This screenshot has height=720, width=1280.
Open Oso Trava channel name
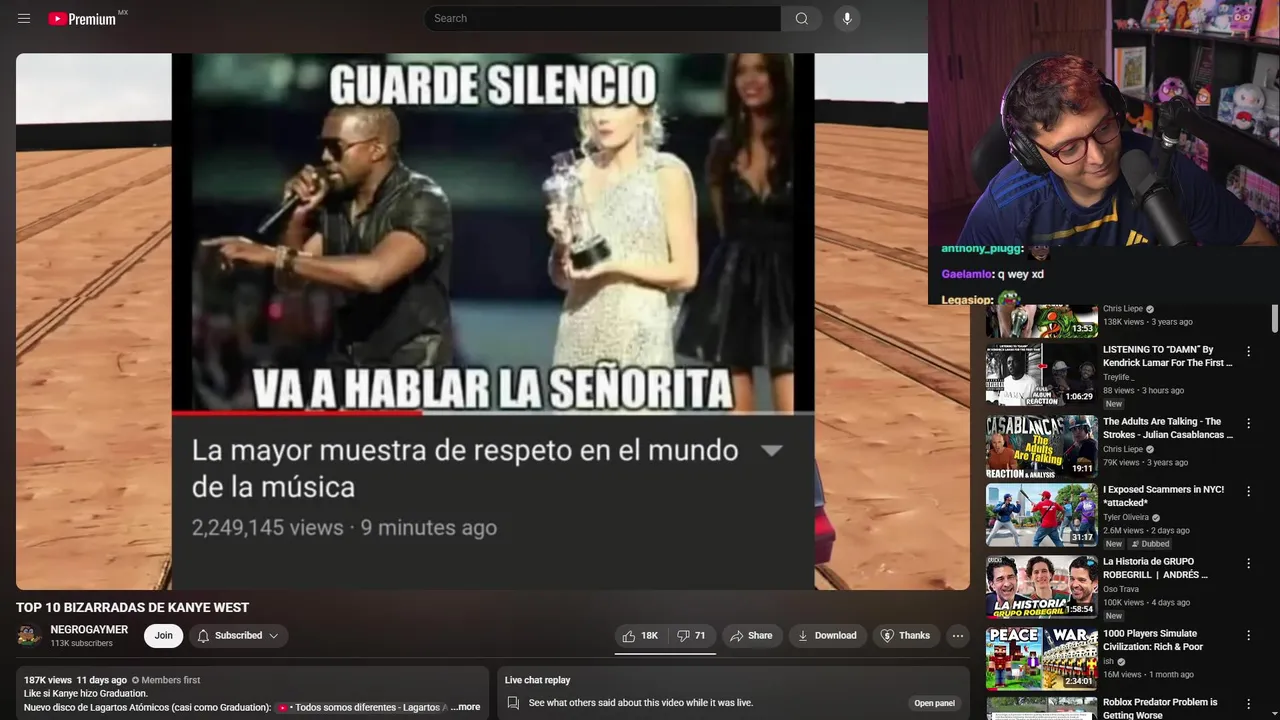pyautogui.click(x=1122, y=589)
